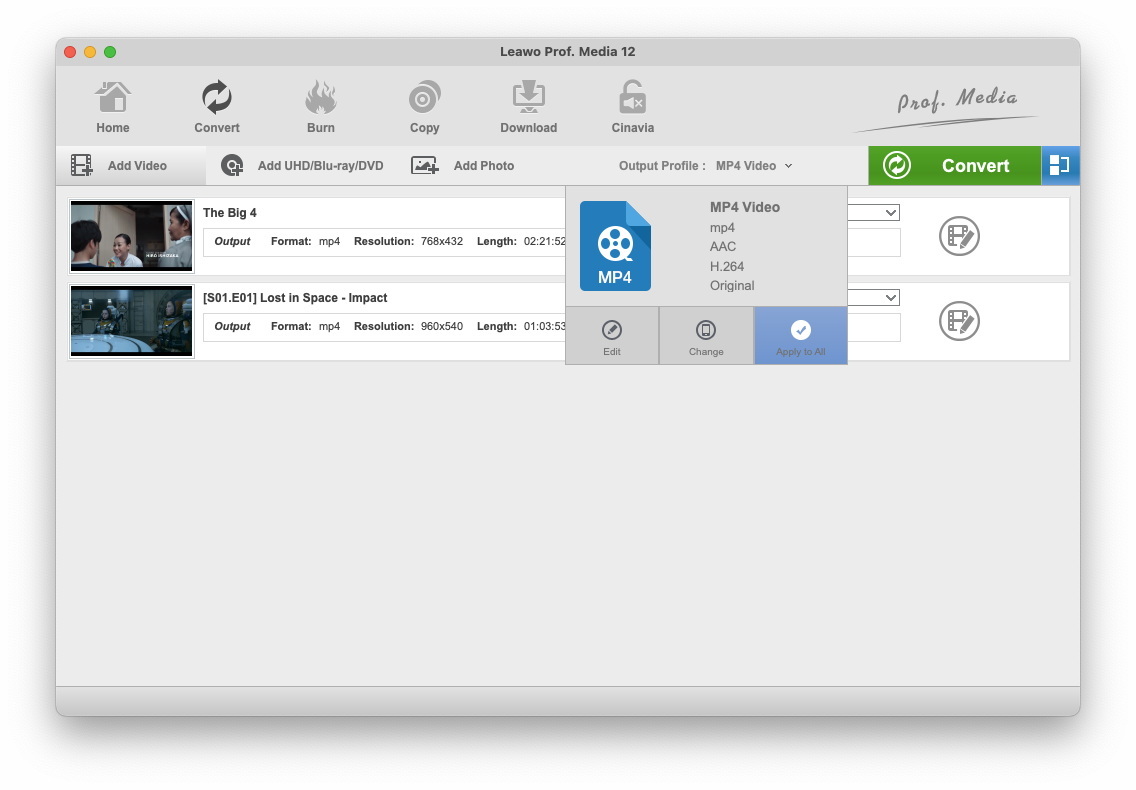Click title [S01.E01] Lost in Space - Impact
This screenshot has width=1136, height=790.
tap(295, 297)
